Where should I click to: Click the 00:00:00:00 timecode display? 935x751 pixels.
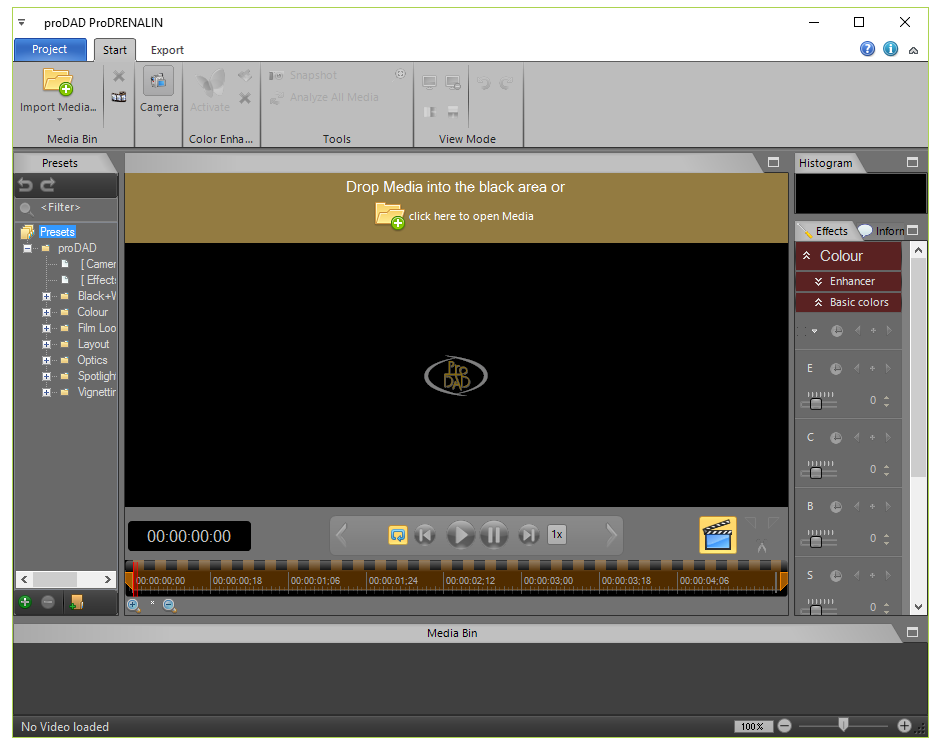point(189,536)
